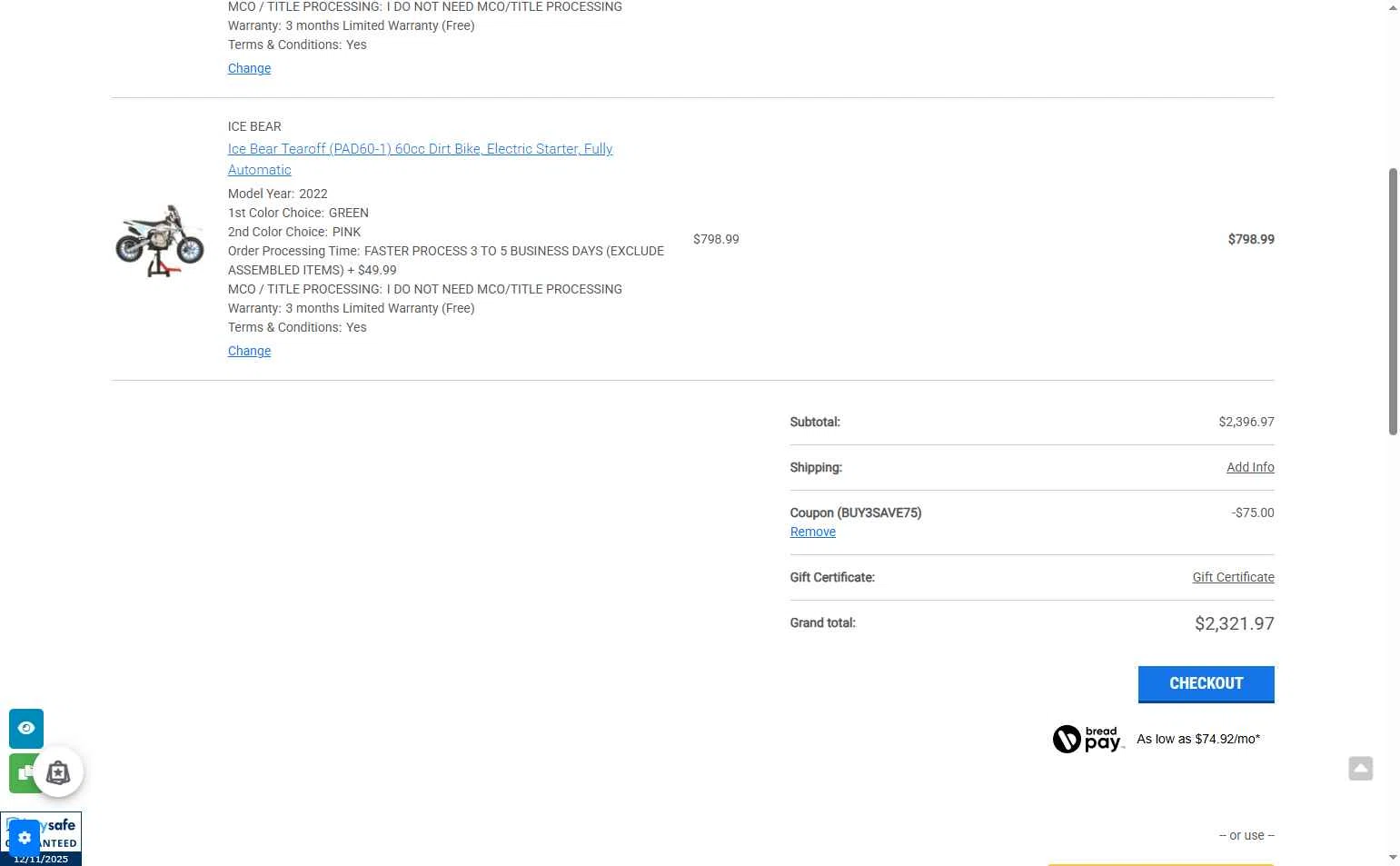Click the Grand total amount $2,321.97
Viewport: 1400px width, 866px height.
1234,623
